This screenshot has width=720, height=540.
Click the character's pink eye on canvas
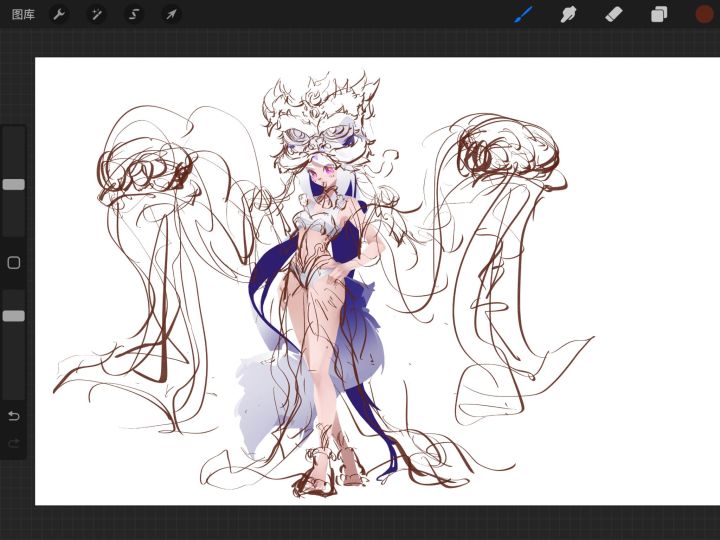(329, 170)
